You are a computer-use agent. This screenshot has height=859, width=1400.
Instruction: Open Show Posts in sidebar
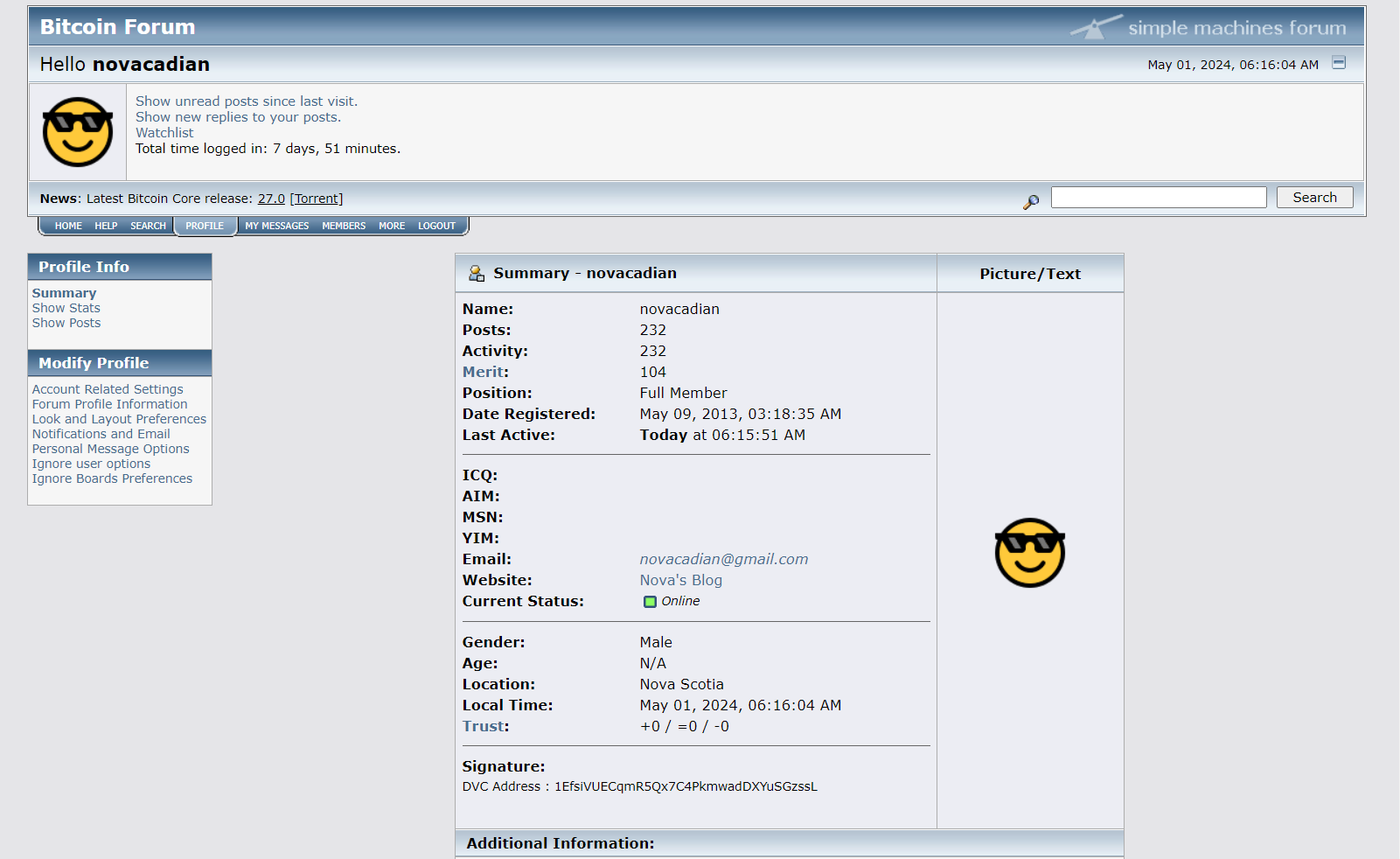click(x=66, y=323)
